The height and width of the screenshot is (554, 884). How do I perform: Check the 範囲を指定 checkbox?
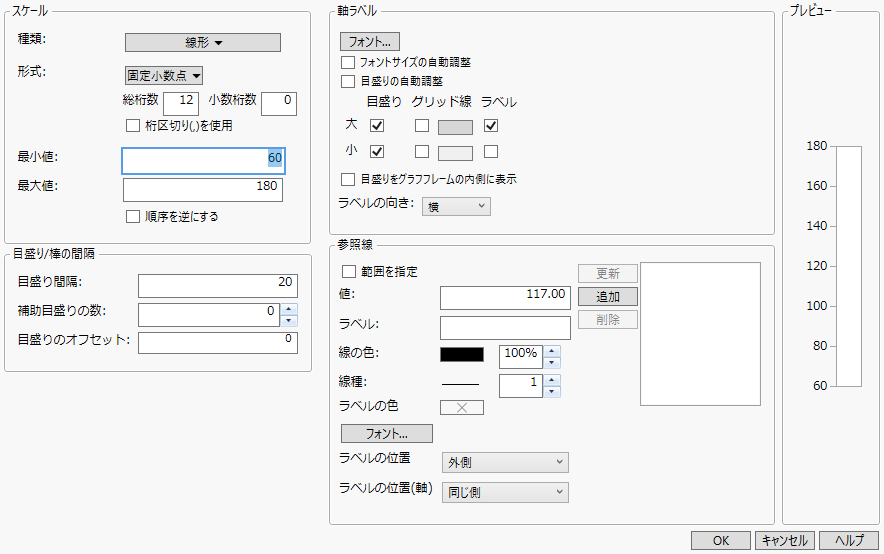[x=349, y=272]
